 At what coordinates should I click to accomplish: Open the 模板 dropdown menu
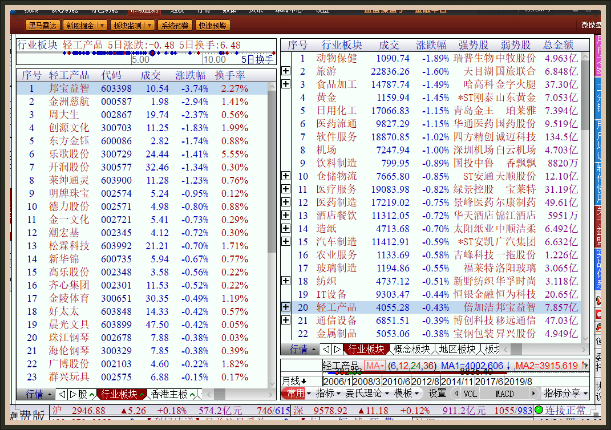point(406,393)
